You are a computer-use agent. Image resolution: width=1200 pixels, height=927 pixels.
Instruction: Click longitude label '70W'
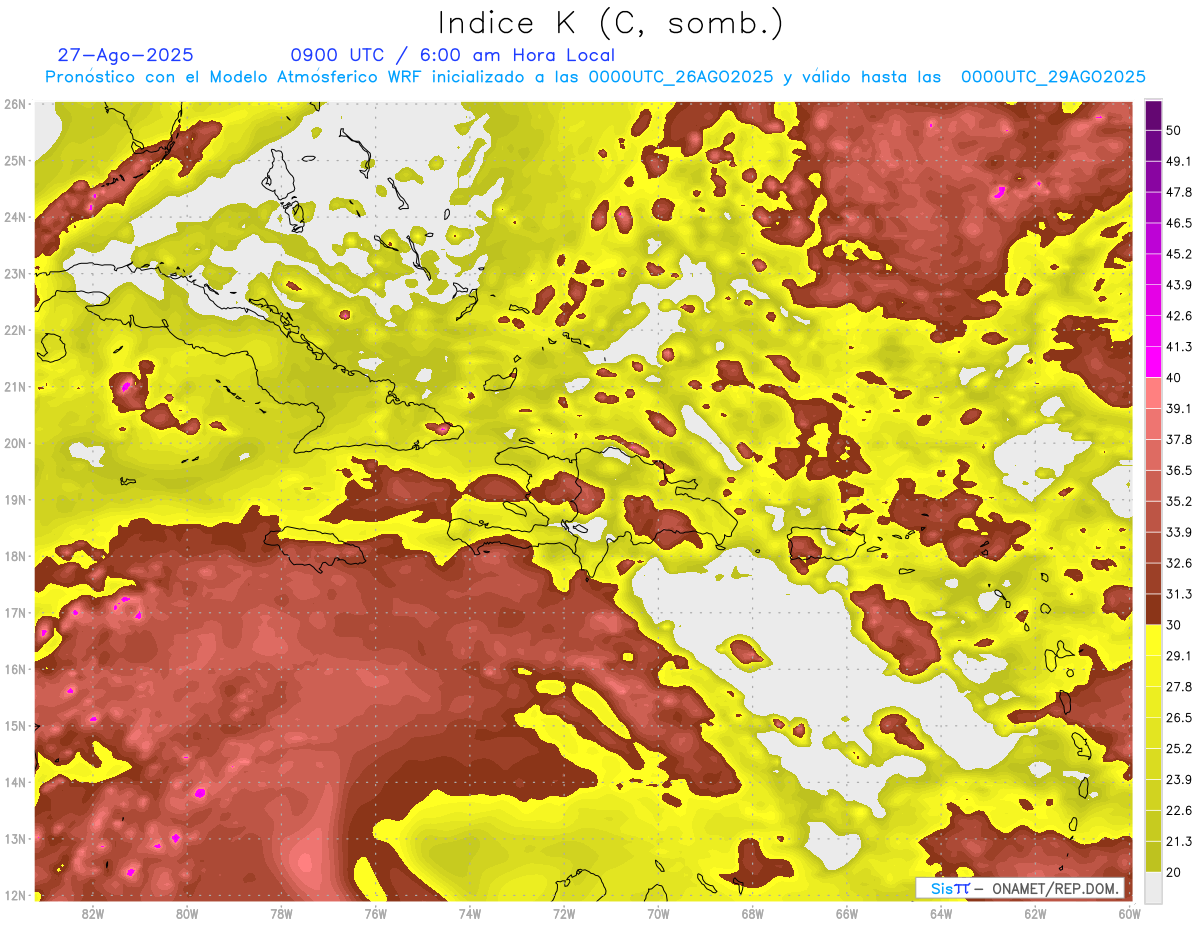658,913
